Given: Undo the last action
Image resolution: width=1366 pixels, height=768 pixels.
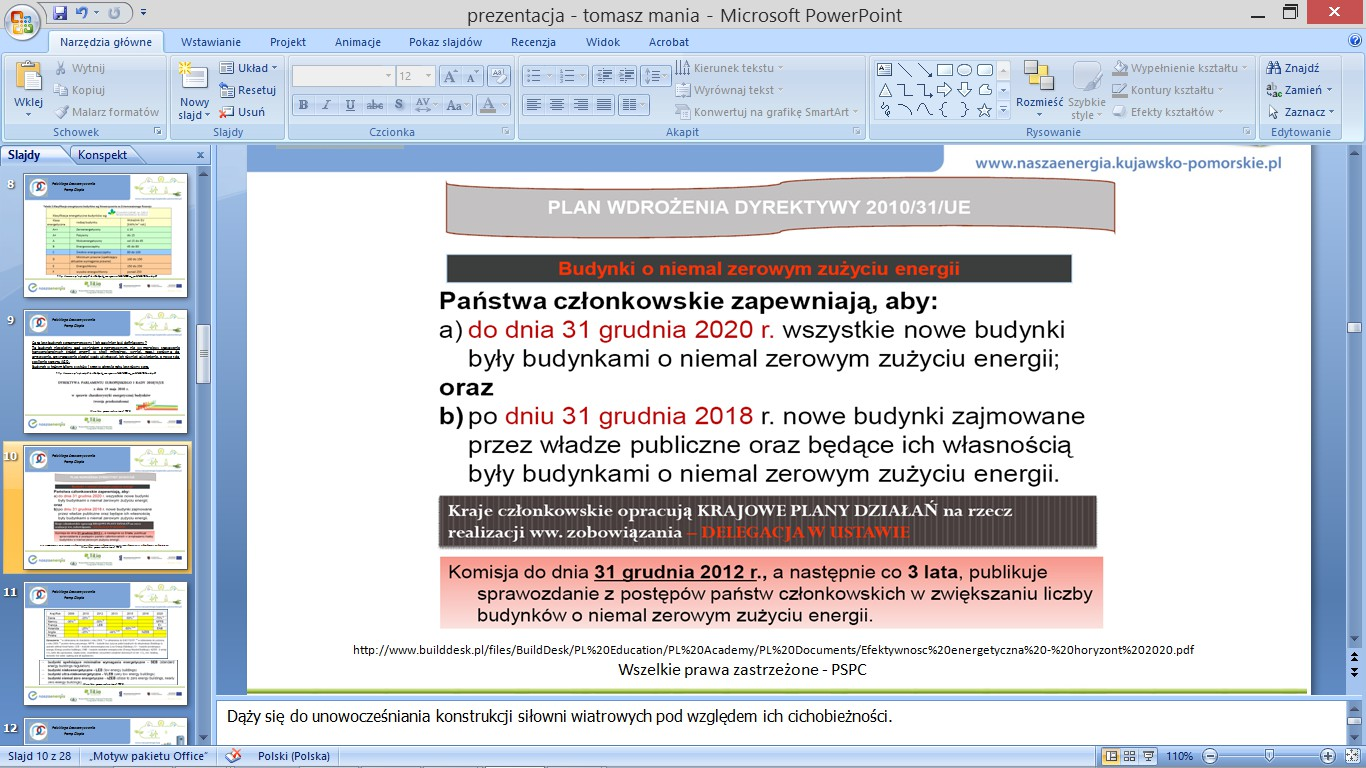Looking at the screenshot, I should (82, 14).
